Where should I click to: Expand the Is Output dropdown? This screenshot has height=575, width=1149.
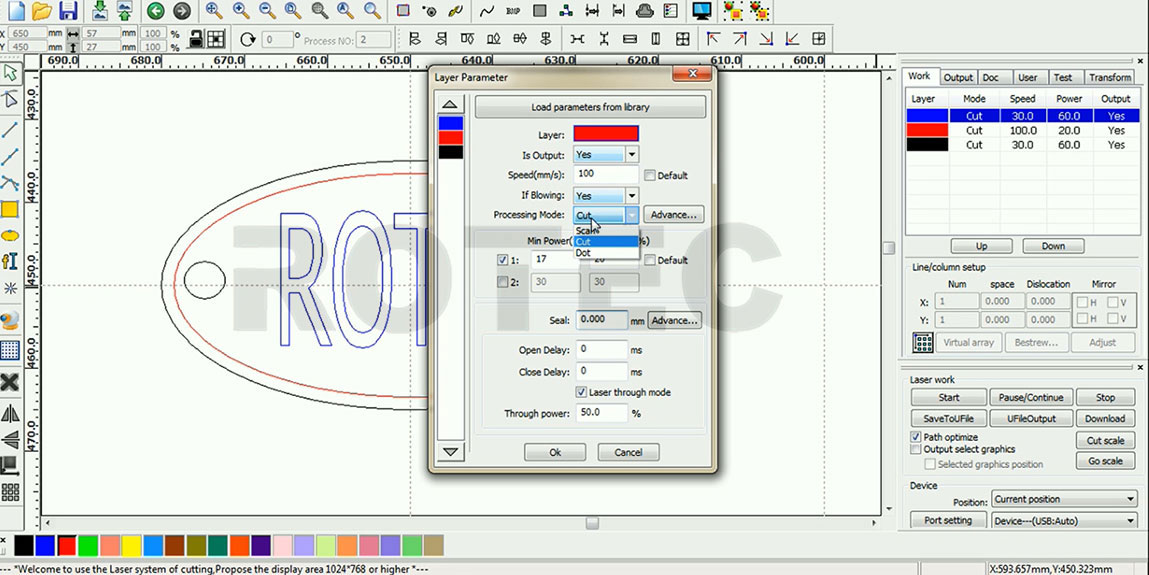(x=631, y=155)
